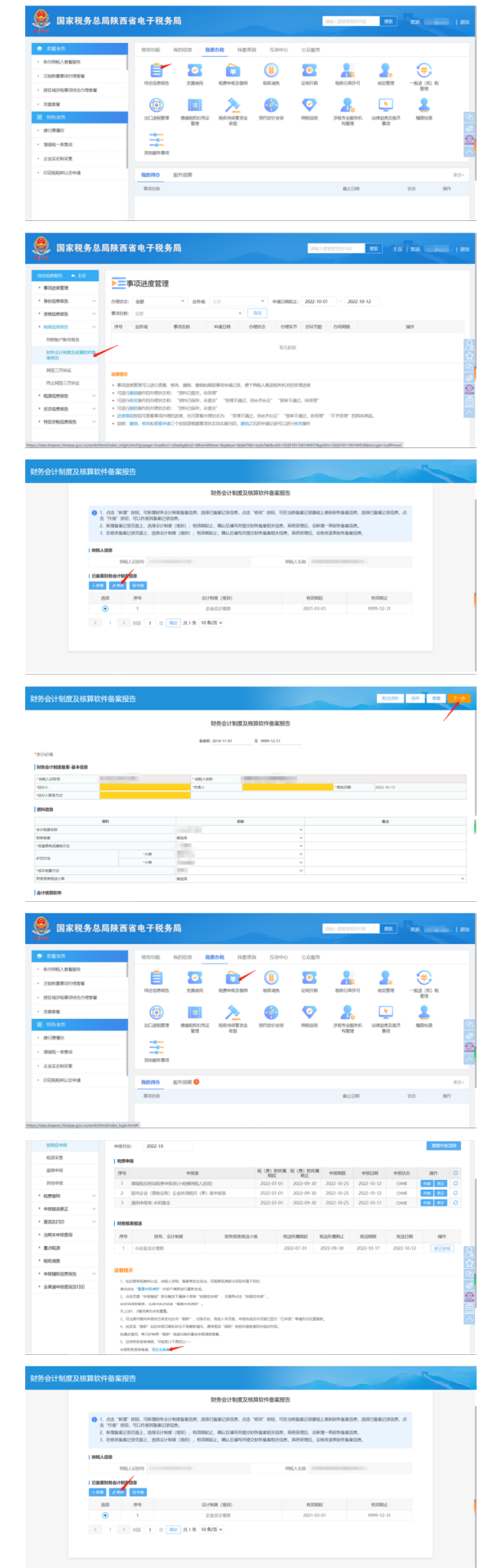
Task: Open 预约定价安排 icon in first homepage screenshot
Action: pos(271,105)
